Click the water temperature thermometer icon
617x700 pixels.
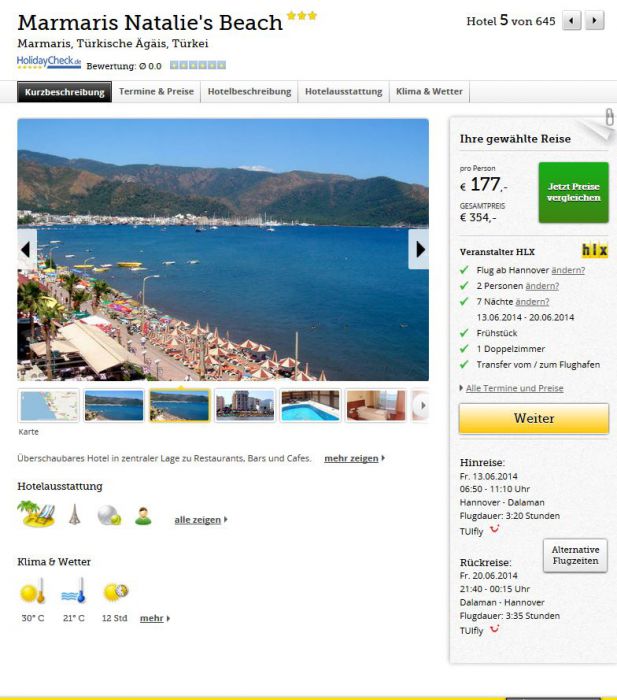coord(73,591)
